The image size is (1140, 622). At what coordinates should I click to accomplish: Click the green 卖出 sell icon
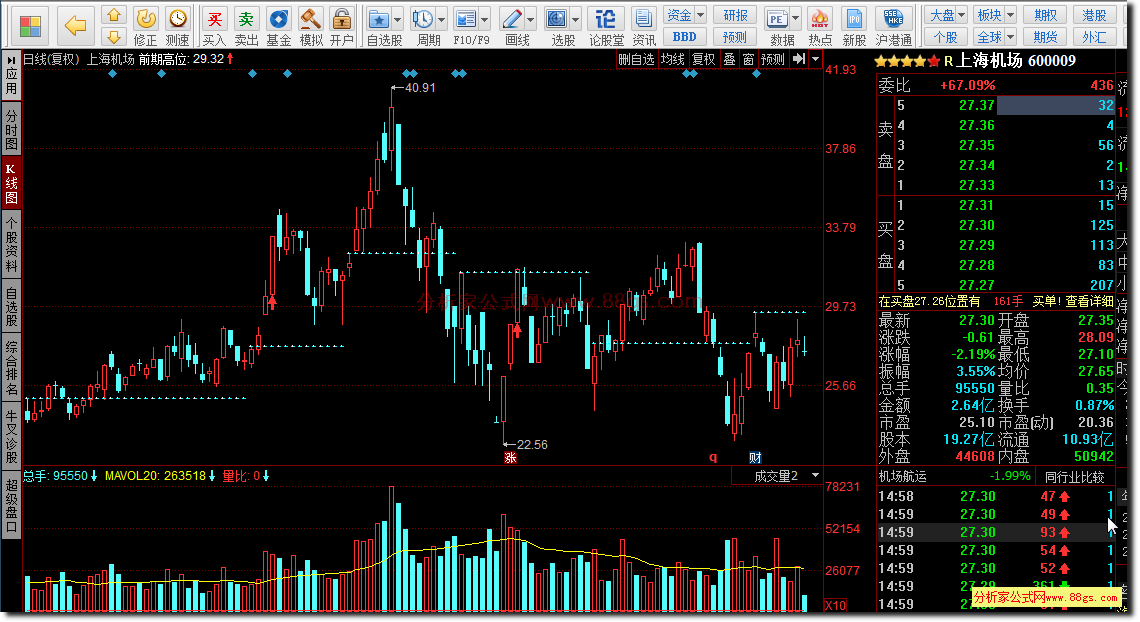246,19
